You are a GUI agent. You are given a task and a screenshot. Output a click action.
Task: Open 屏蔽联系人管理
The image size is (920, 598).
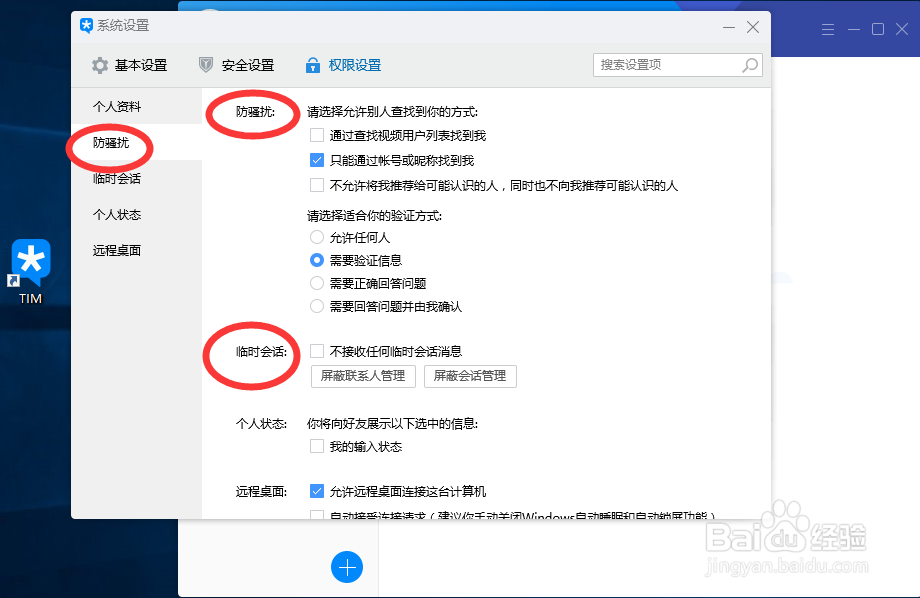point(363,376)
